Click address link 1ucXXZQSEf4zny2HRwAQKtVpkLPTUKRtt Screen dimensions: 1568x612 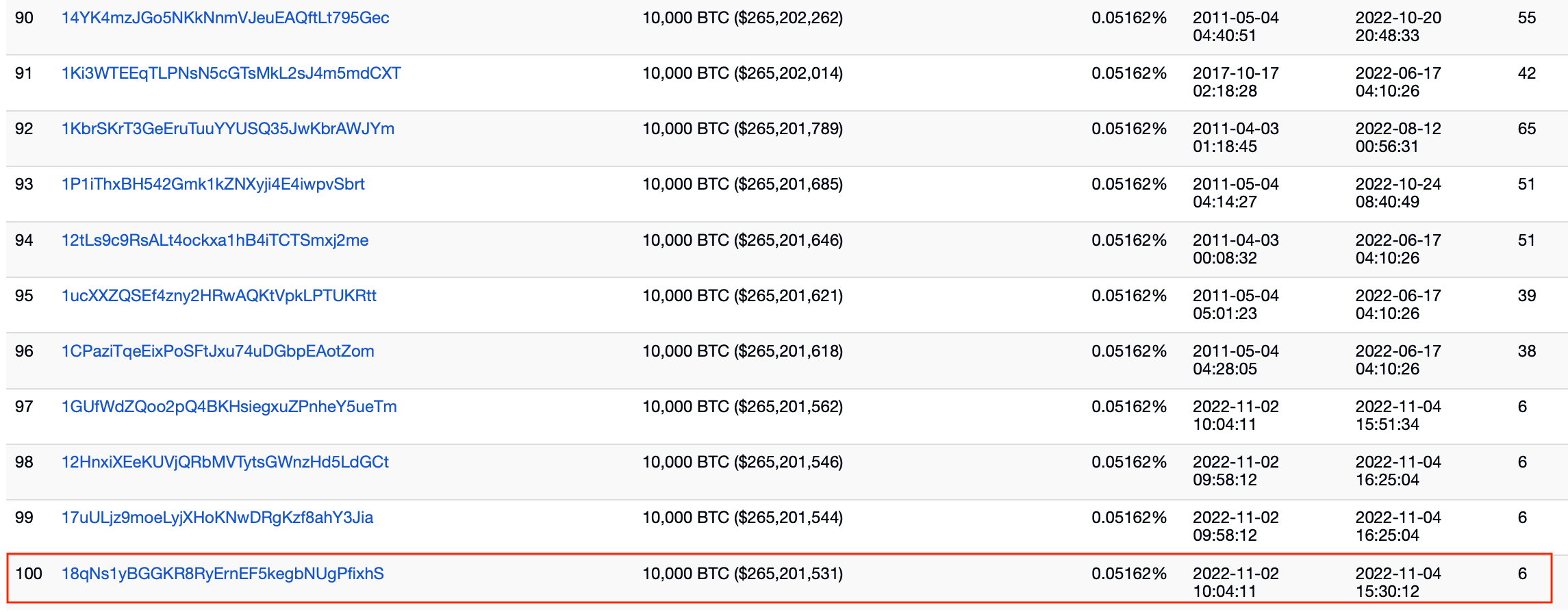(218, 296)
